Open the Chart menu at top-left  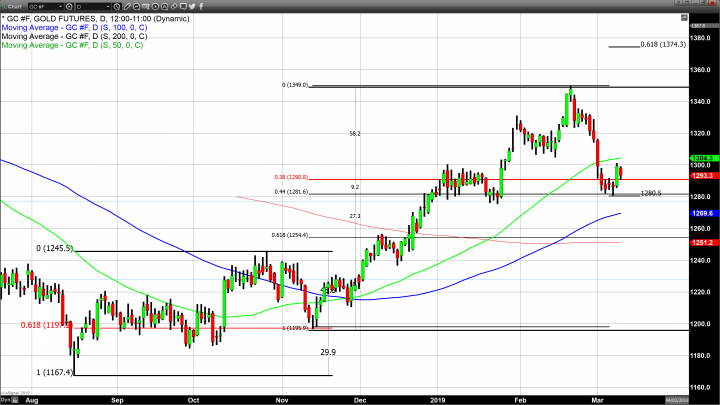tap(12, 5)
